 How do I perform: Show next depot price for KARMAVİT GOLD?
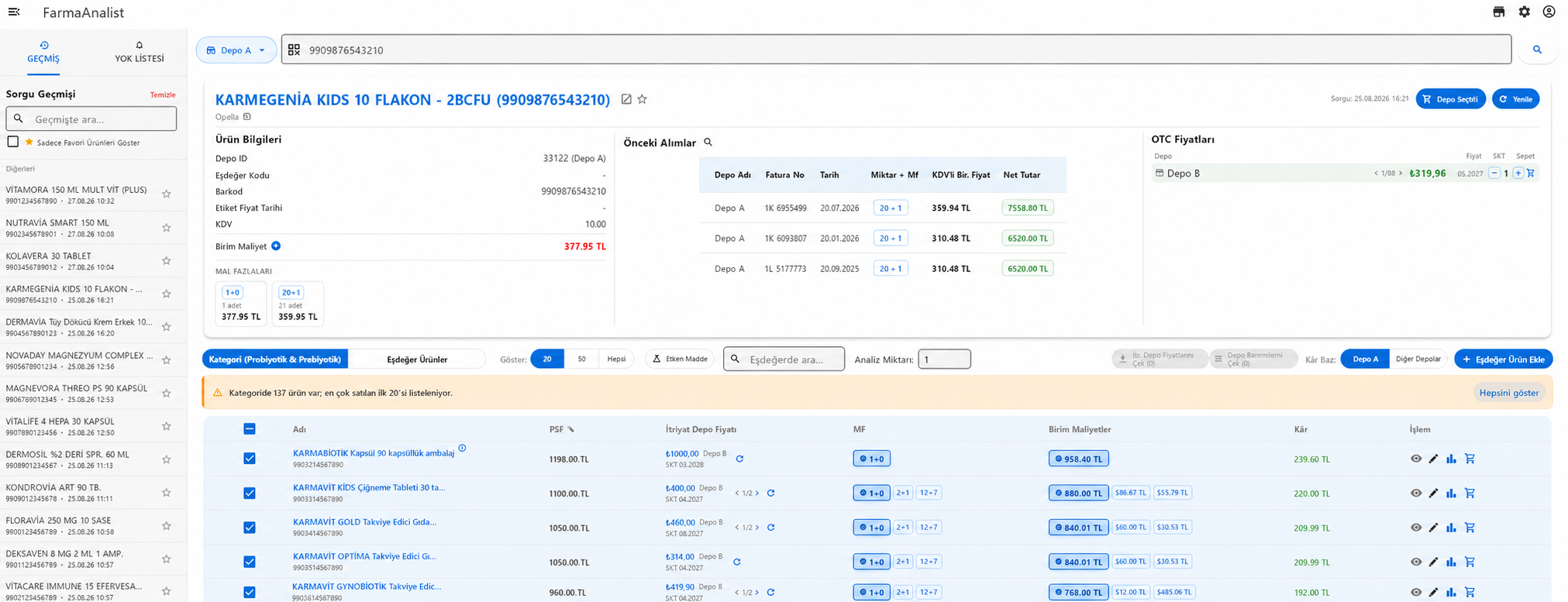[x=757, y=528]
